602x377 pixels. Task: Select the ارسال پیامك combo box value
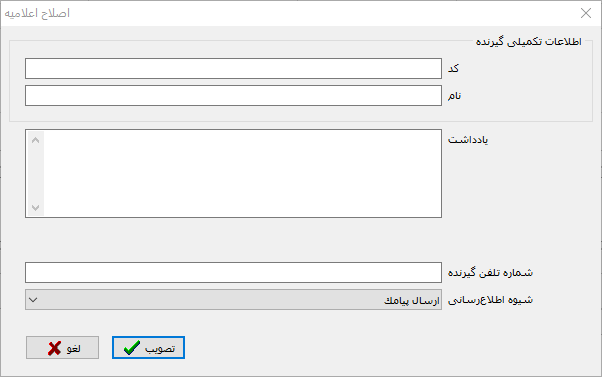click(412, 300)
